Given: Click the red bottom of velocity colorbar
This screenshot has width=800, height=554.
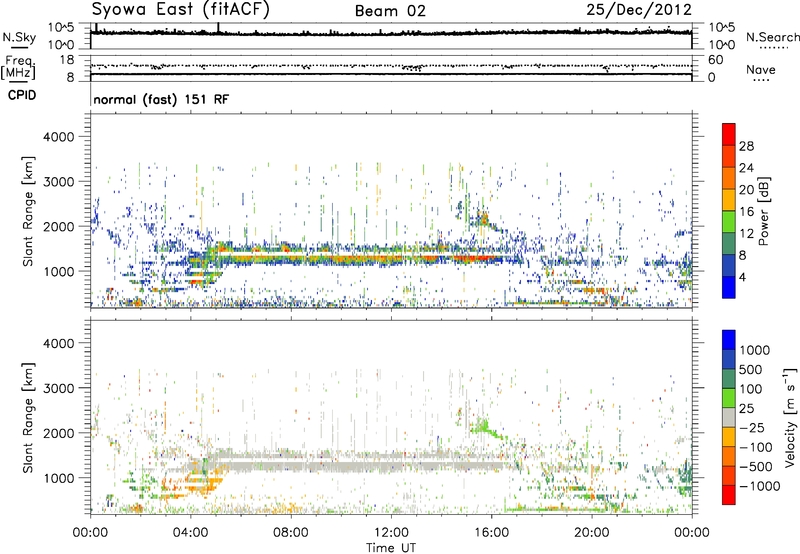Looking at the screenshot, I should pyautogui.click(x=729, y=495).
